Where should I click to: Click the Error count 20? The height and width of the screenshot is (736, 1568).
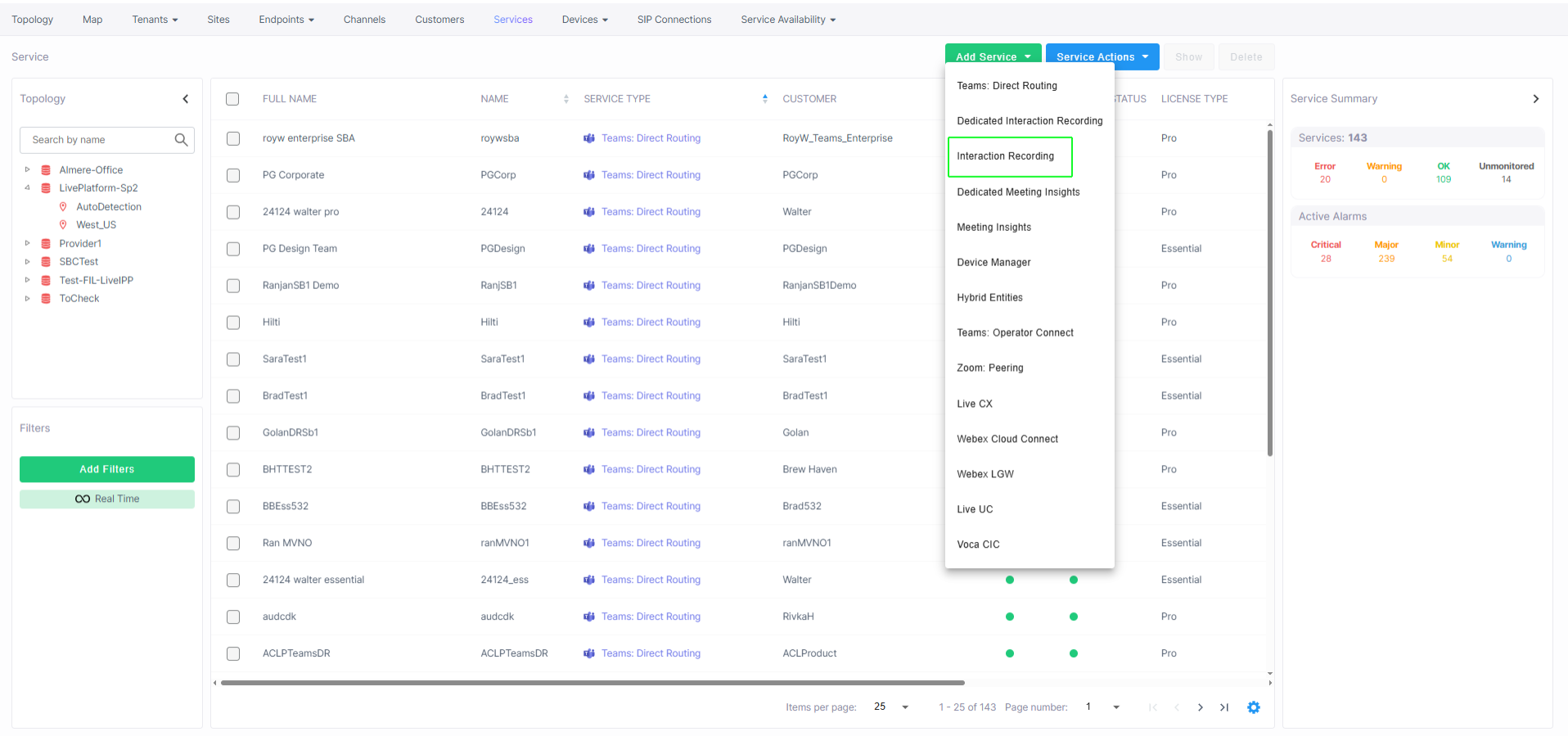coord(1325,180)
